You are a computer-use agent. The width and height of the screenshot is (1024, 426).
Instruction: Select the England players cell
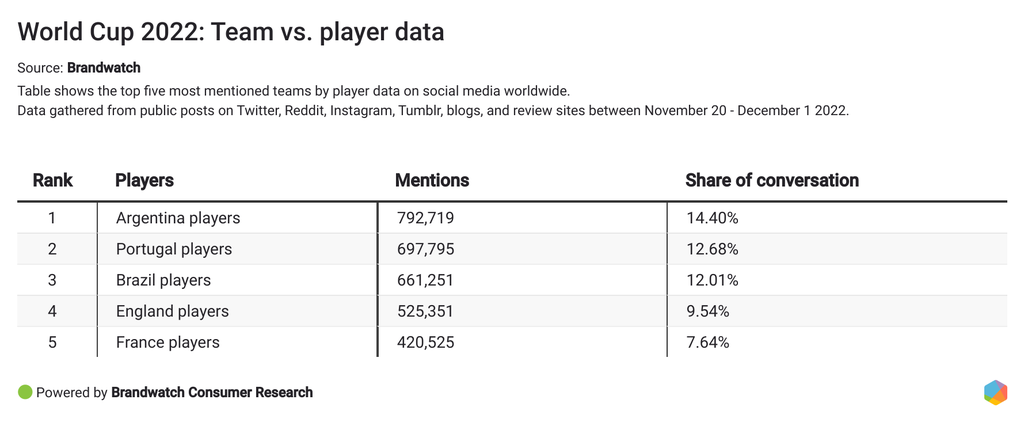[172, 311]
